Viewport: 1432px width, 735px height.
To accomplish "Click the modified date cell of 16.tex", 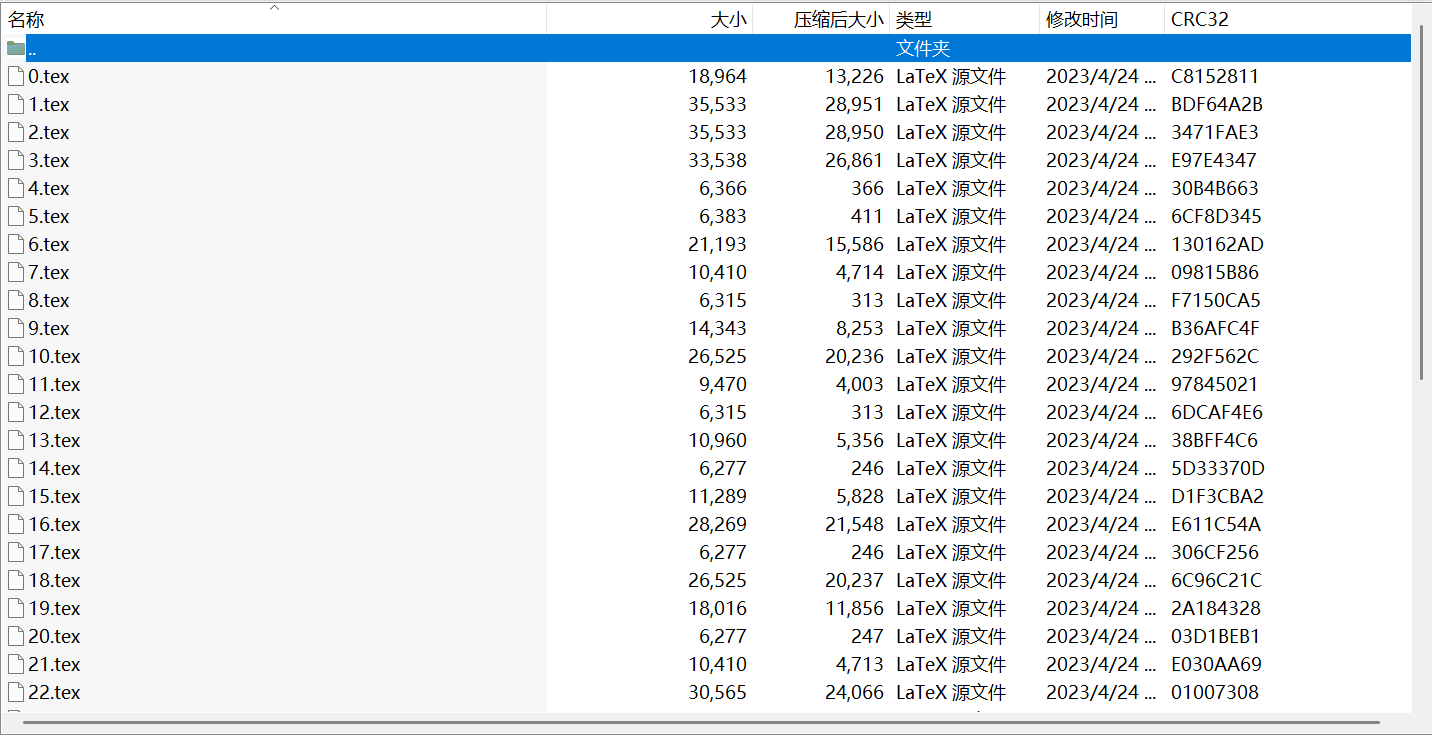I will pos(1103,524).
